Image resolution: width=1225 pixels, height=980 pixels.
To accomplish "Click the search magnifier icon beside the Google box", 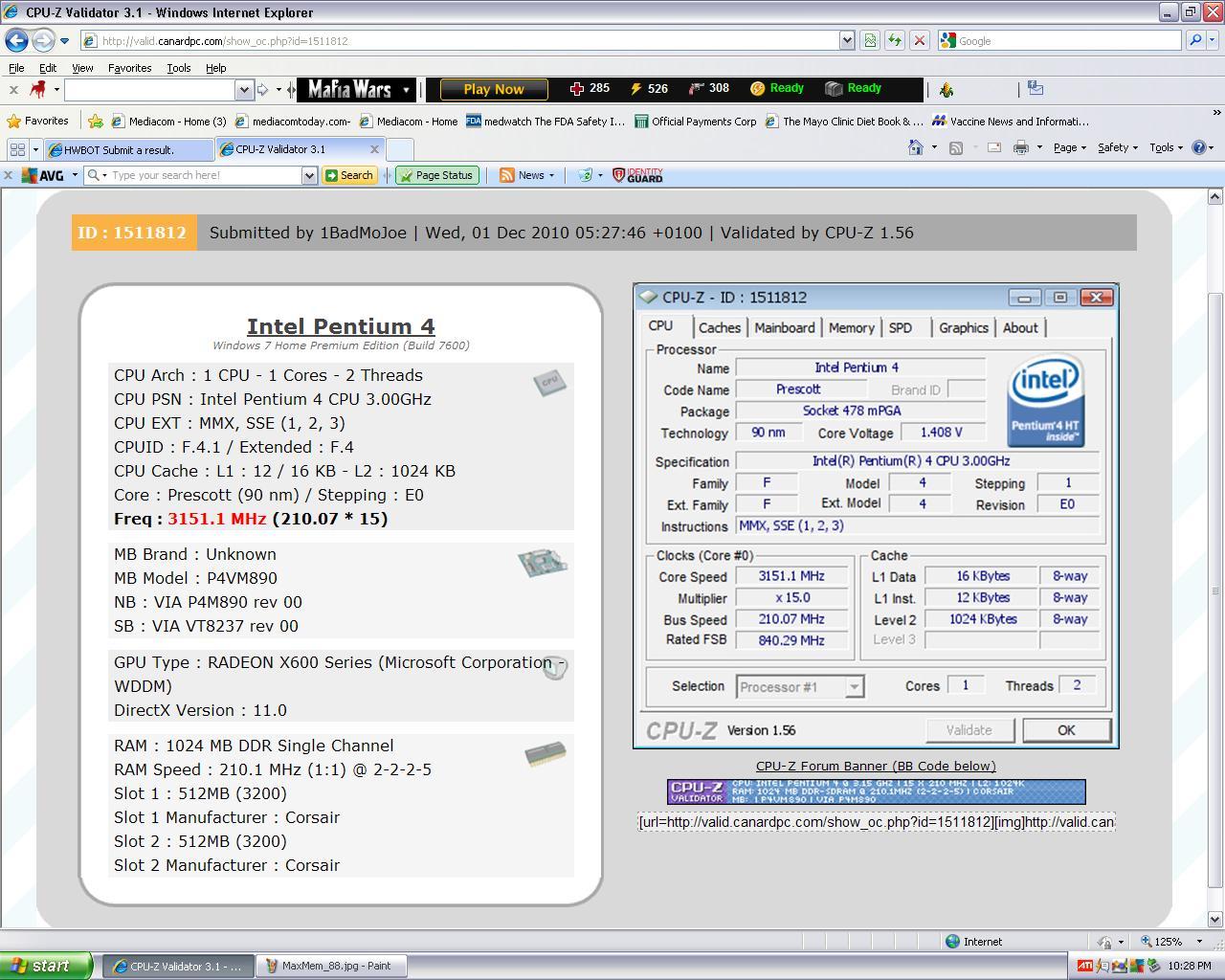I will tap(1194, 40).
